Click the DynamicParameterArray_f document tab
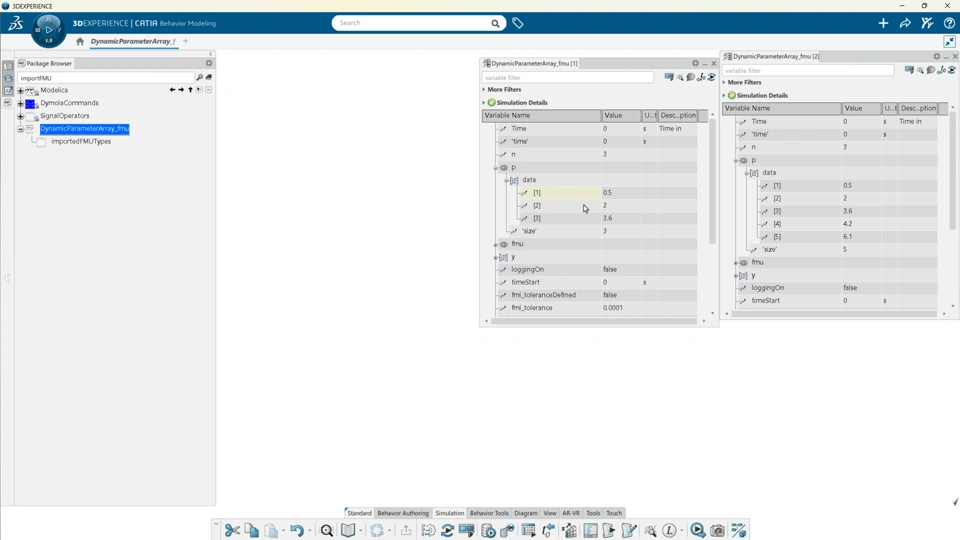Viewport: 960px width, 540px height. point(133,42)
